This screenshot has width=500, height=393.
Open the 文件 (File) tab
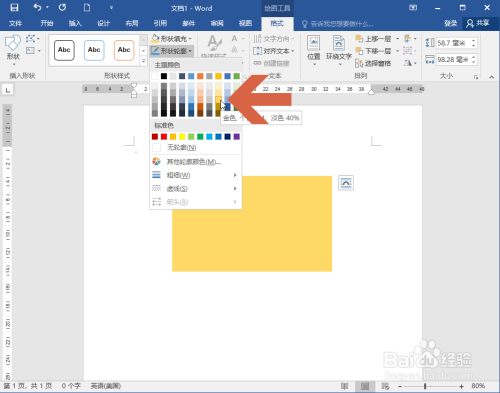pos(15,23)
